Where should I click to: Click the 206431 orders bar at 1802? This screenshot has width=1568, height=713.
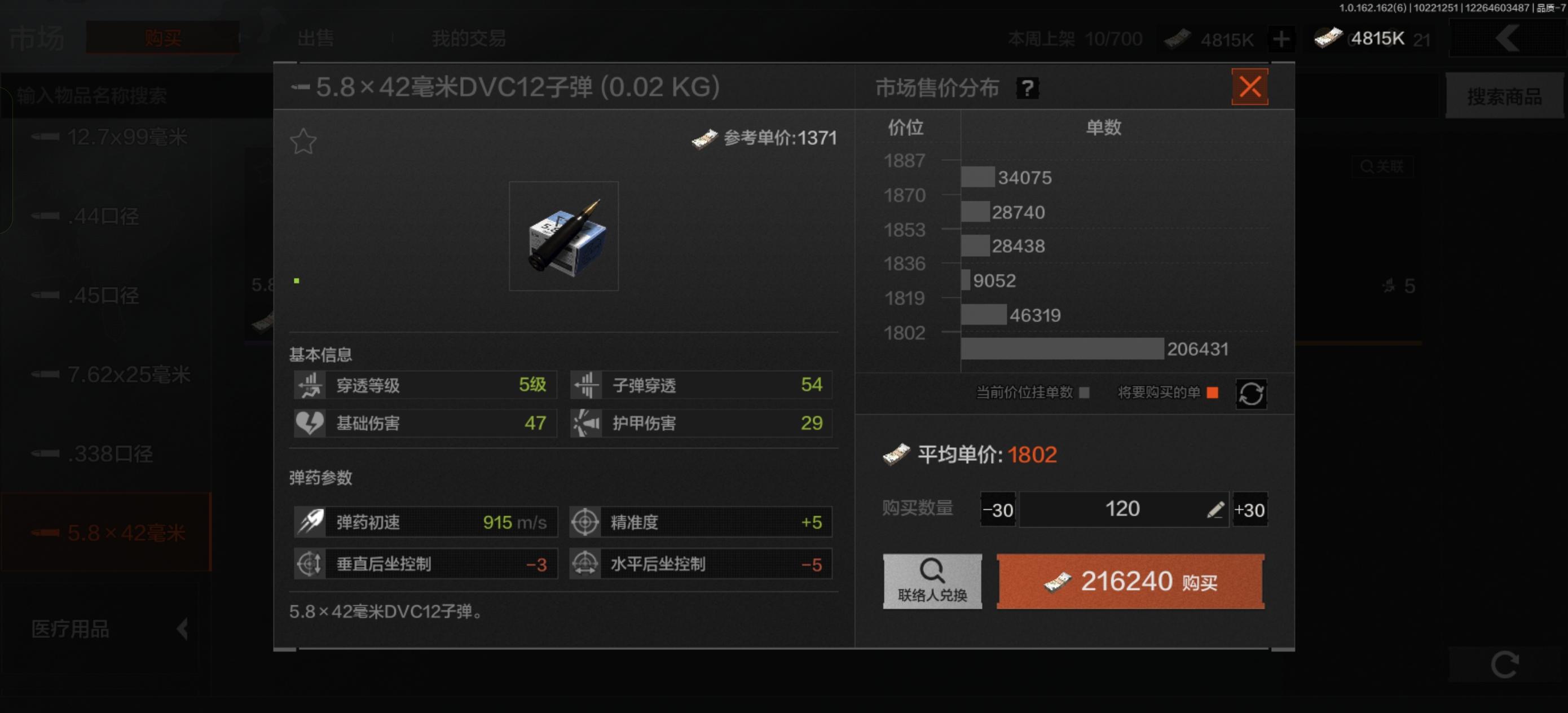[1062, 349]
